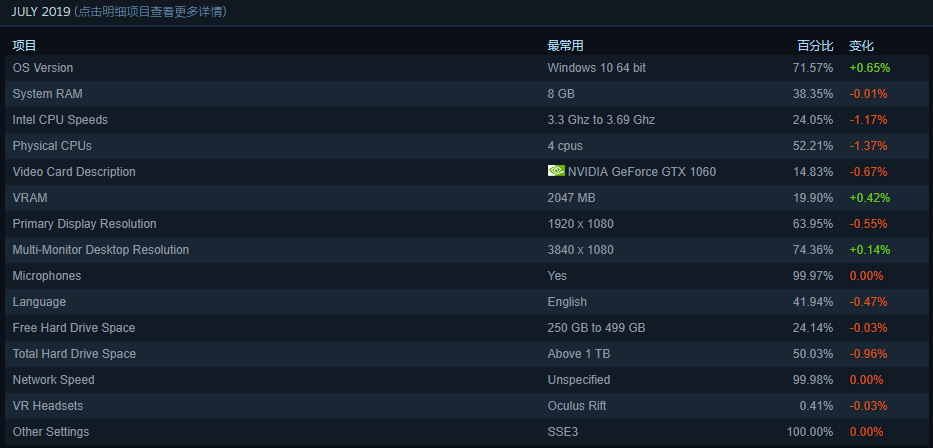Select Multi-Monitor Desktop Resolution row
The width and height of the screenshot is (933, 448).
100,250
